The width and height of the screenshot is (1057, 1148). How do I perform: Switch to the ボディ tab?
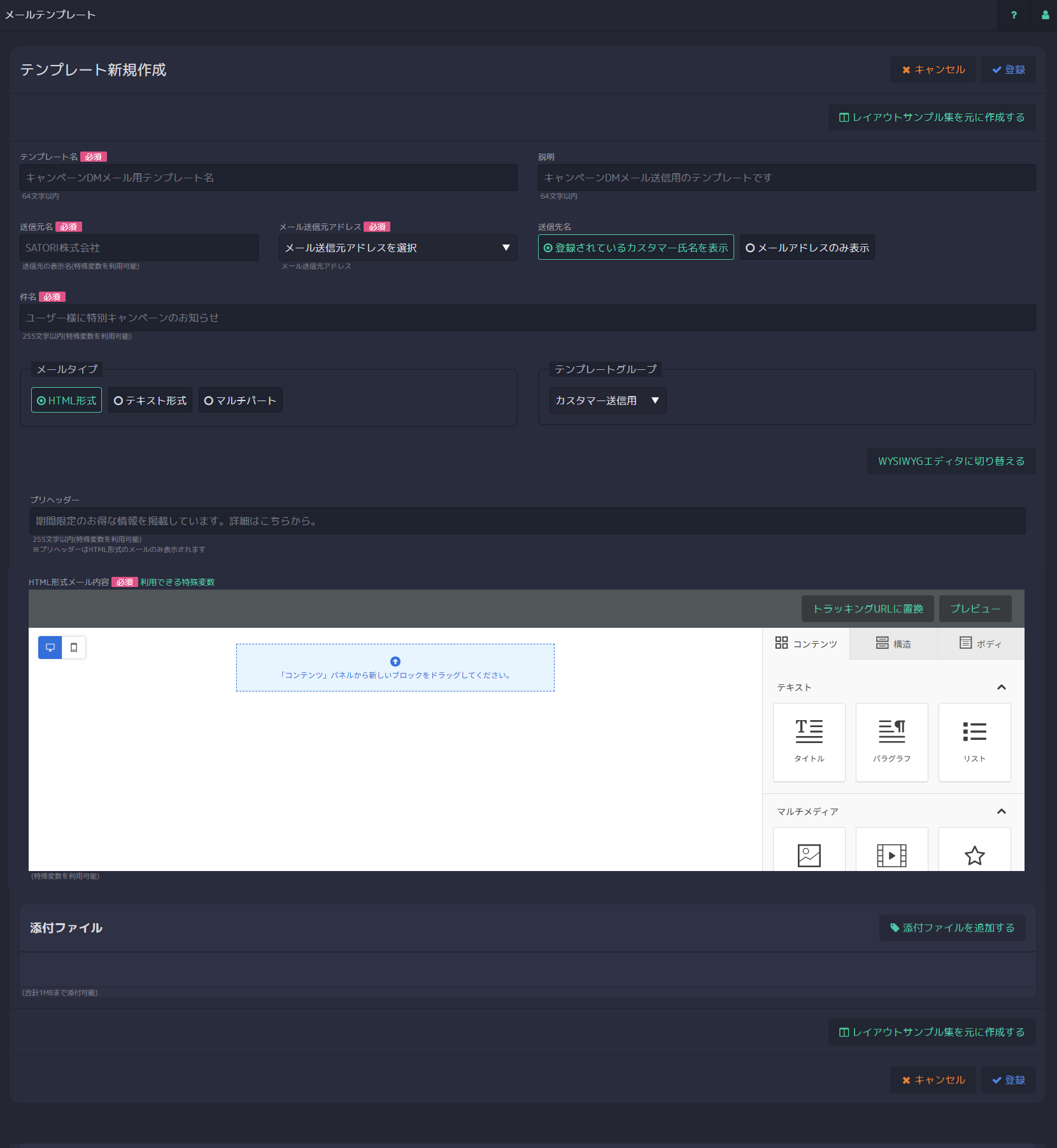[x=981, y=644]
